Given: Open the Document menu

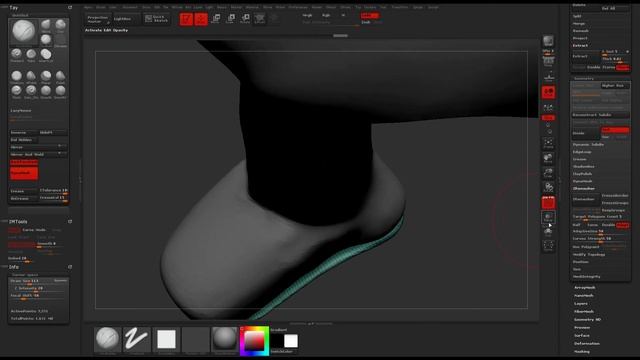Looking at the screenshot, I should (130, 7).
